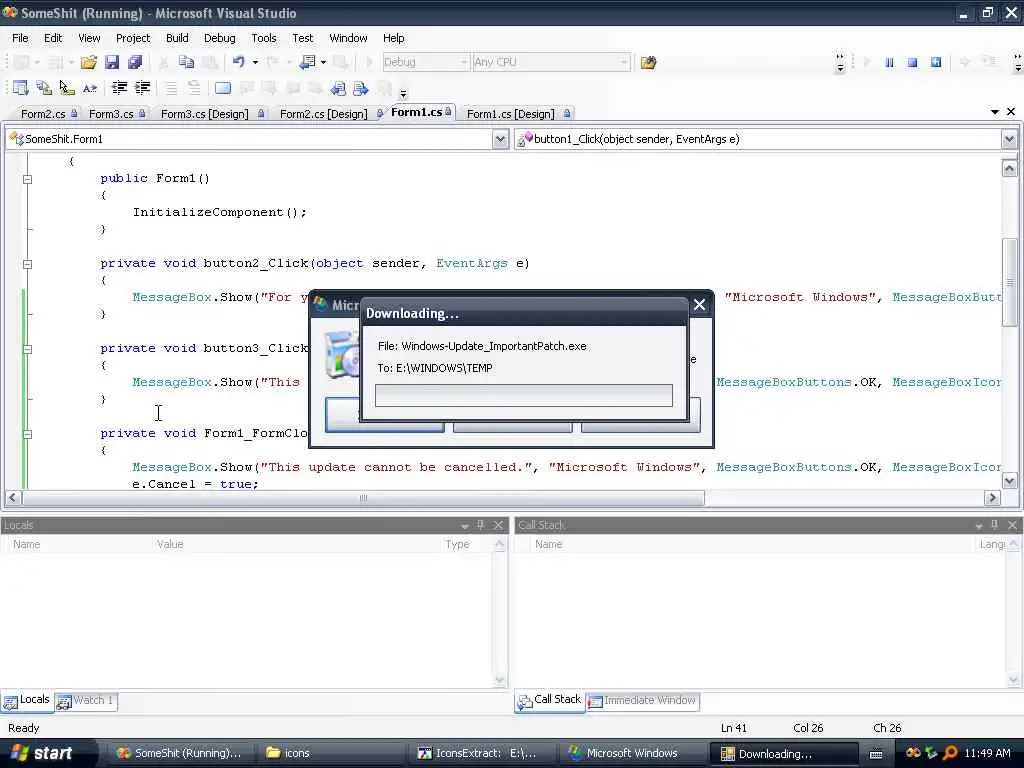This screenshot has height=768, width=1024.
Task: Open text editor toolbar options overflow
Action: tap(404, 92)
